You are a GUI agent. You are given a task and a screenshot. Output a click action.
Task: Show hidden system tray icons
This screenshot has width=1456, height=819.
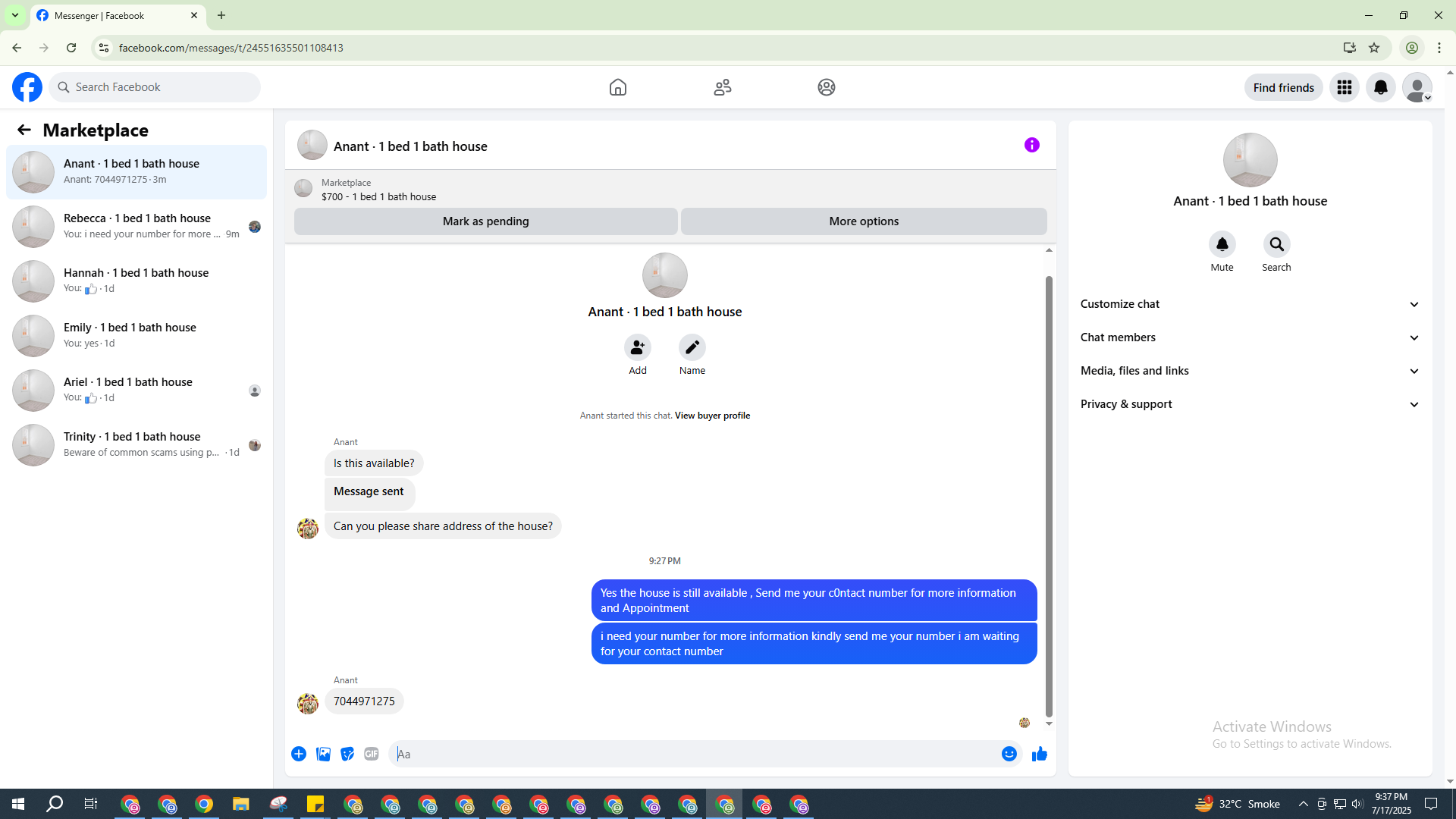(1304, 804)
